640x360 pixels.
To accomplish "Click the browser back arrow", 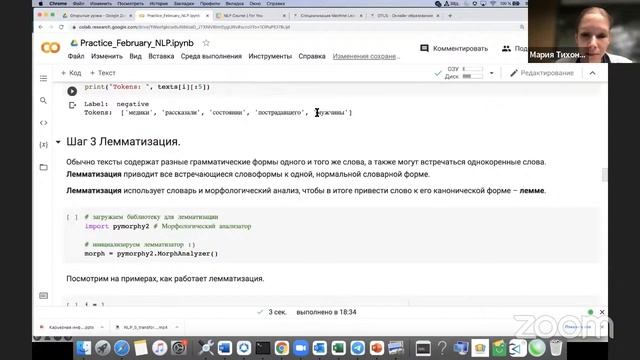I will [40, 27].
